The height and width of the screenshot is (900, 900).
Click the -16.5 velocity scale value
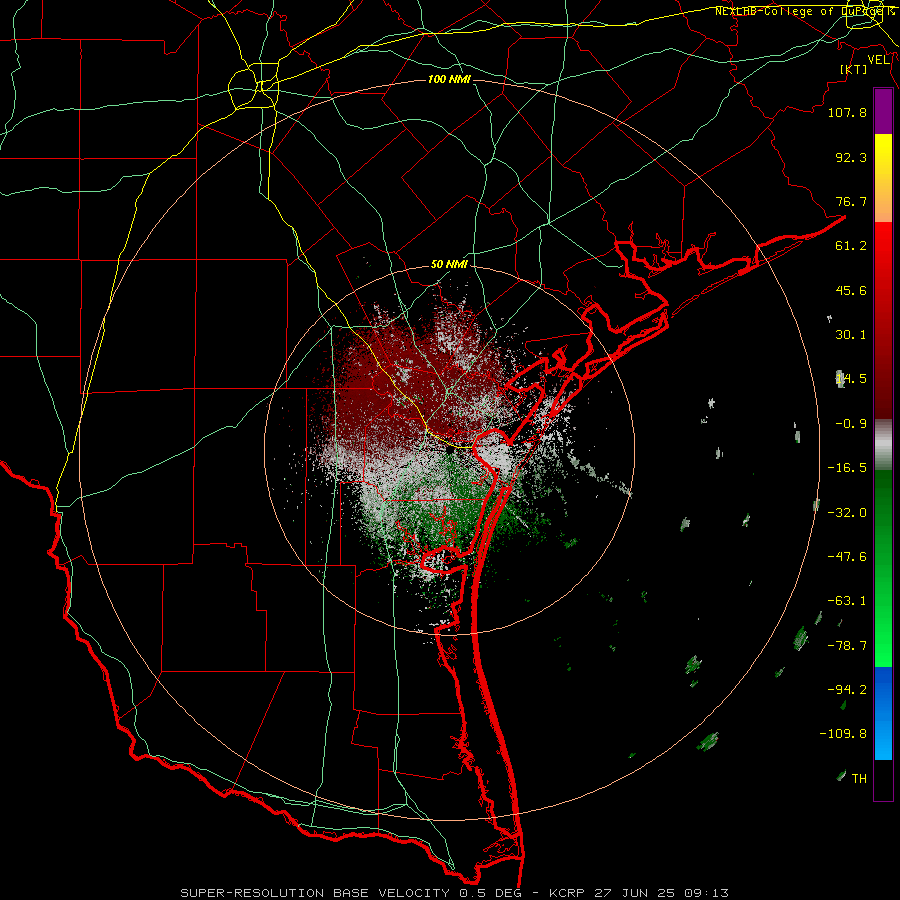tap(847, 468)
